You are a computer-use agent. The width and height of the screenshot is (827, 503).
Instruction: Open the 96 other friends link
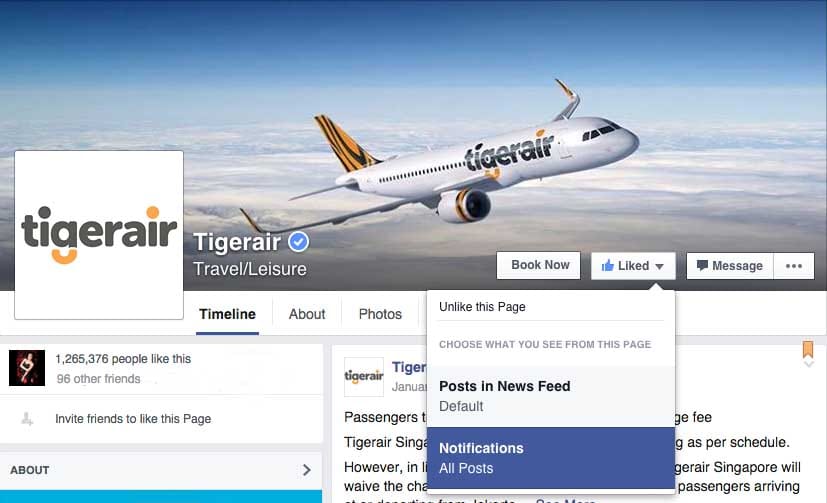[99, 379]
